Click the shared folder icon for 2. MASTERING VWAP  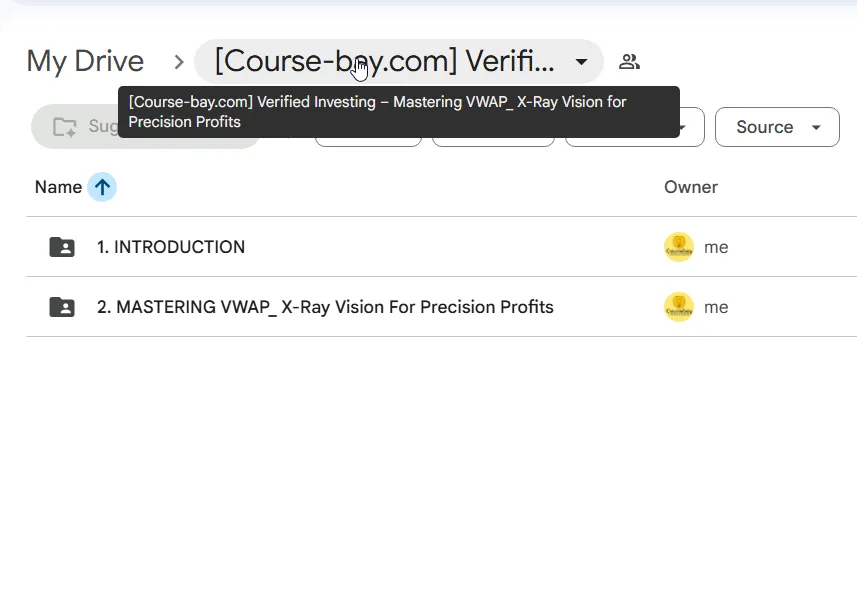click(62, 307)
